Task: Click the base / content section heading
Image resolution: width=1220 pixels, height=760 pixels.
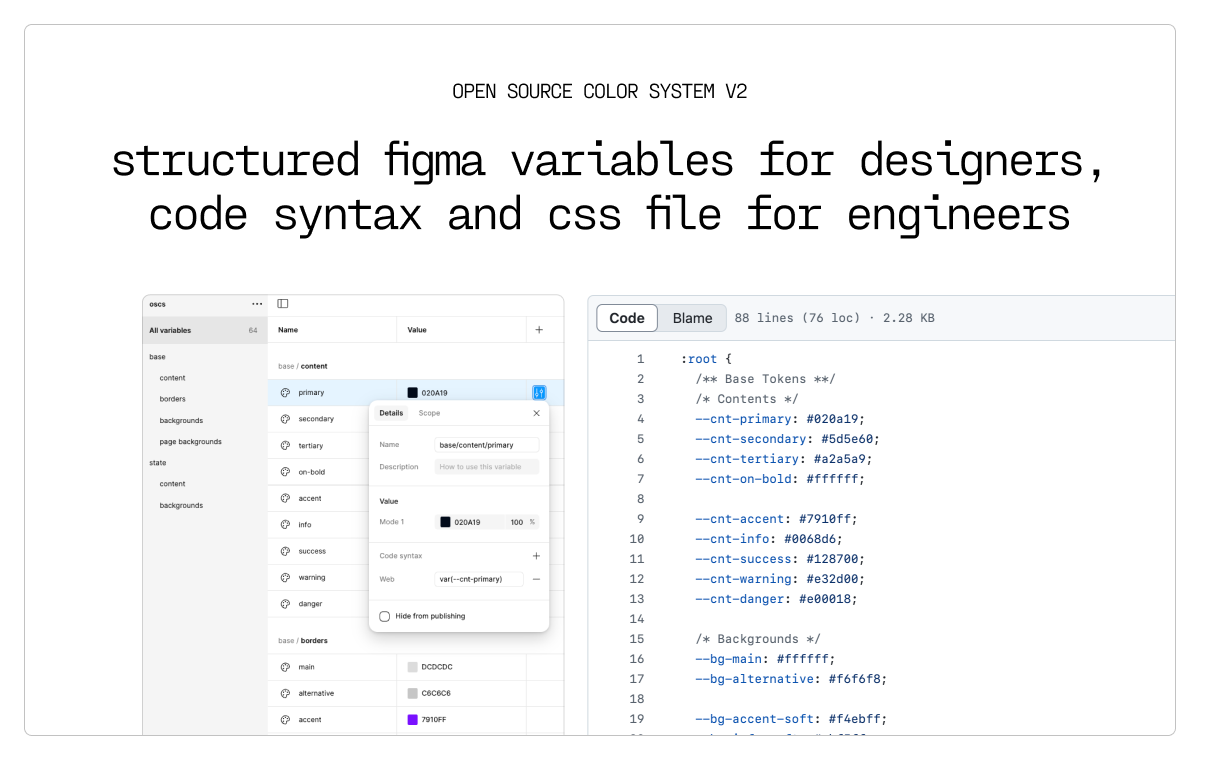Action: pyautogui.click(x=303, y=367)
